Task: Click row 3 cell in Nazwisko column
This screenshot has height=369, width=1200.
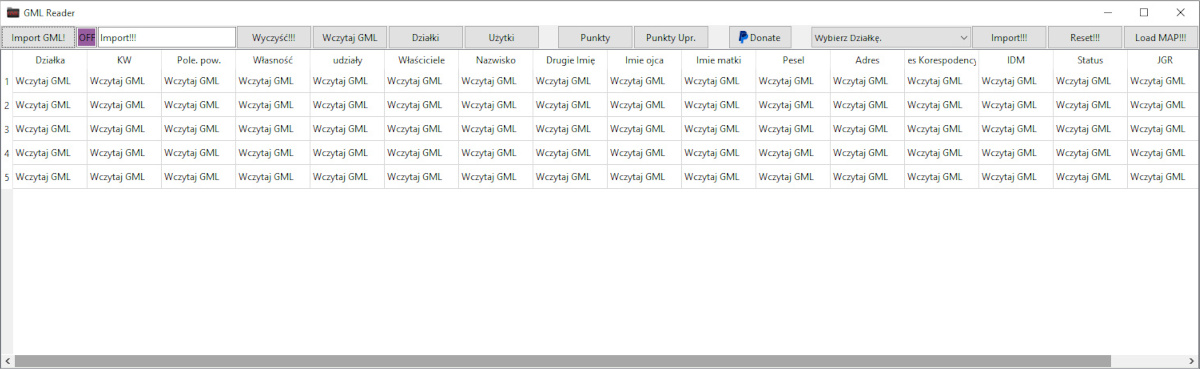Action: (x=495, y=129)
